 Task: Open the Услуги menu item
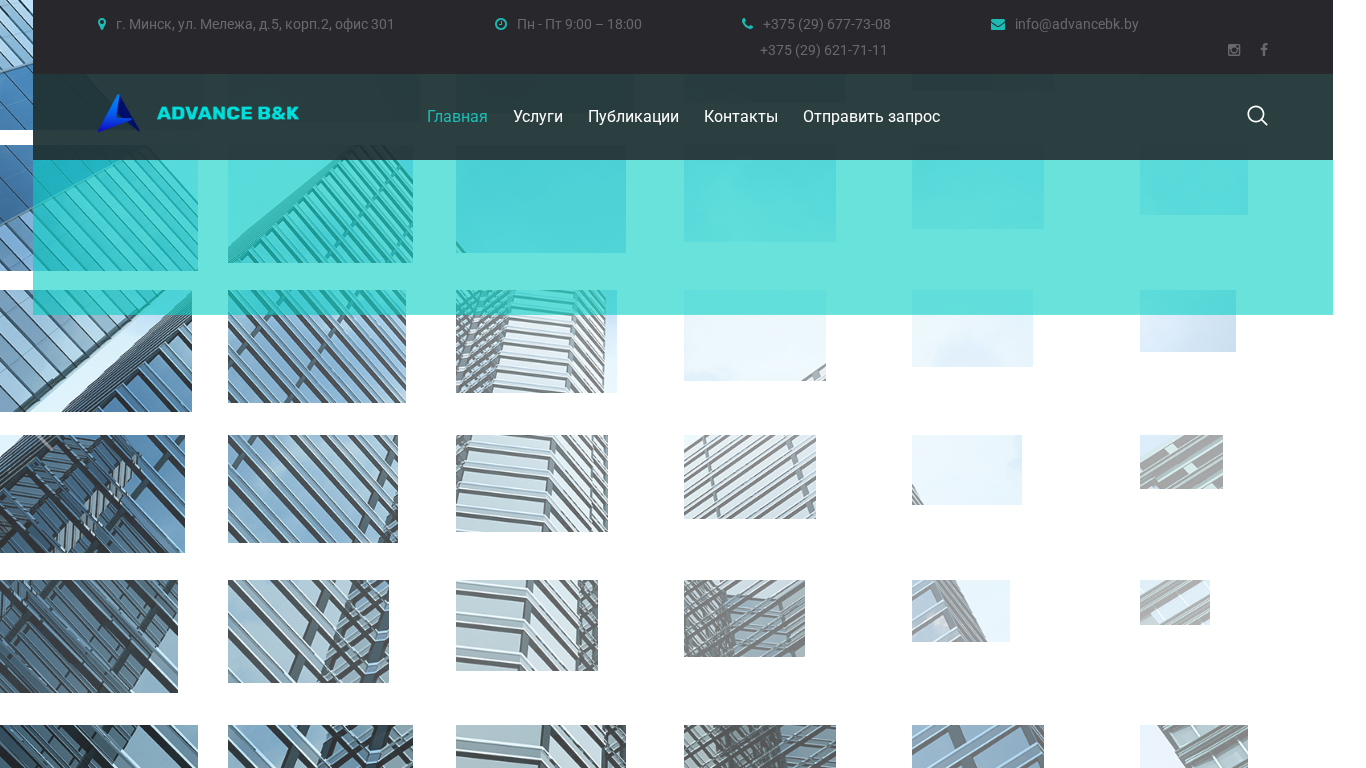pyautogui.click(x=538, y=117)
